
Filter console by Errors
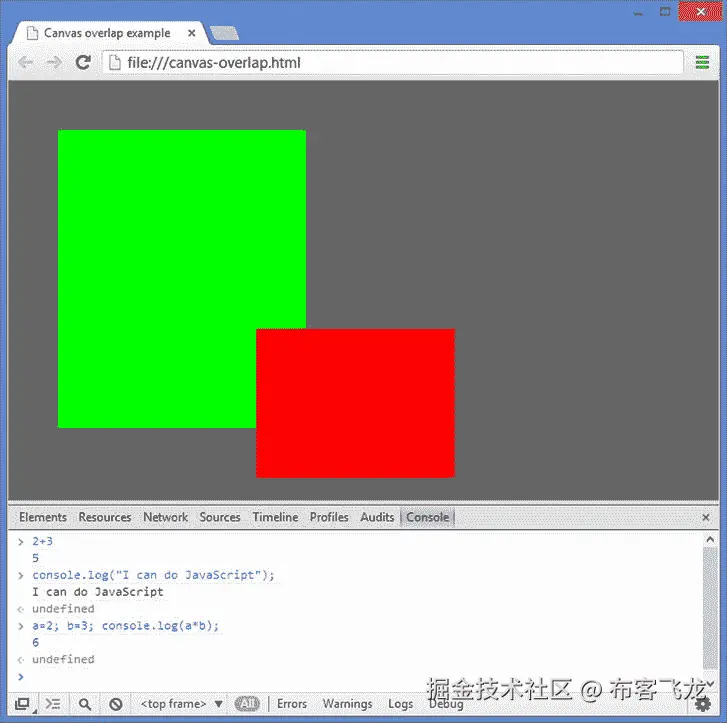(x=292, y=704)
